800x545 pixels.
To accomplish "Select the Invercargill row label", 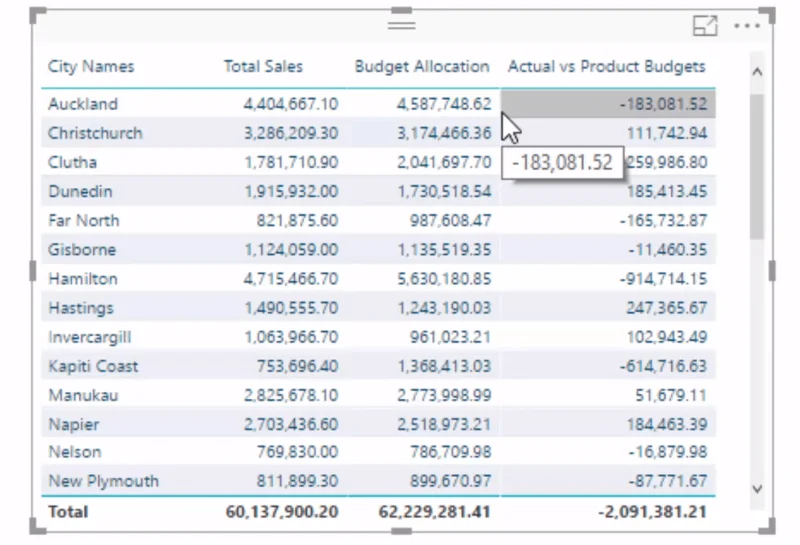I will 90,337.
